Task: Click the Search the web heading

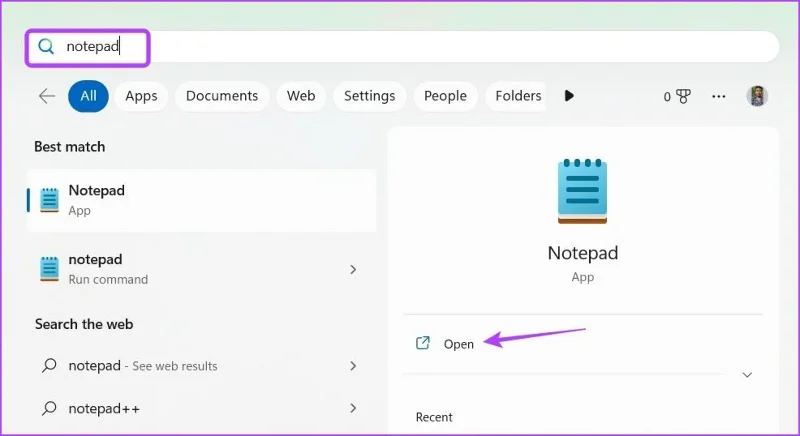Action: [x=84, y=324]
